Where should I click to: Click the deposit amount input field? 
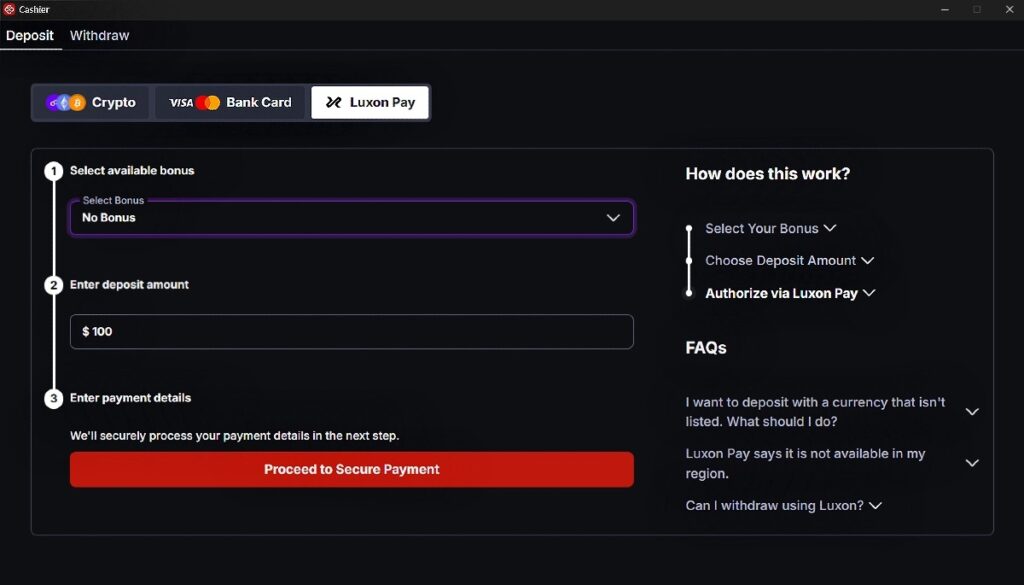pos(351,331)
